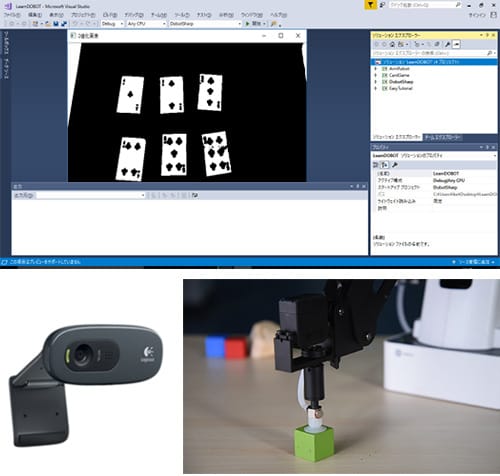
Task: Click the Save All icon in toolbar
Action: (x=64, y=24)
